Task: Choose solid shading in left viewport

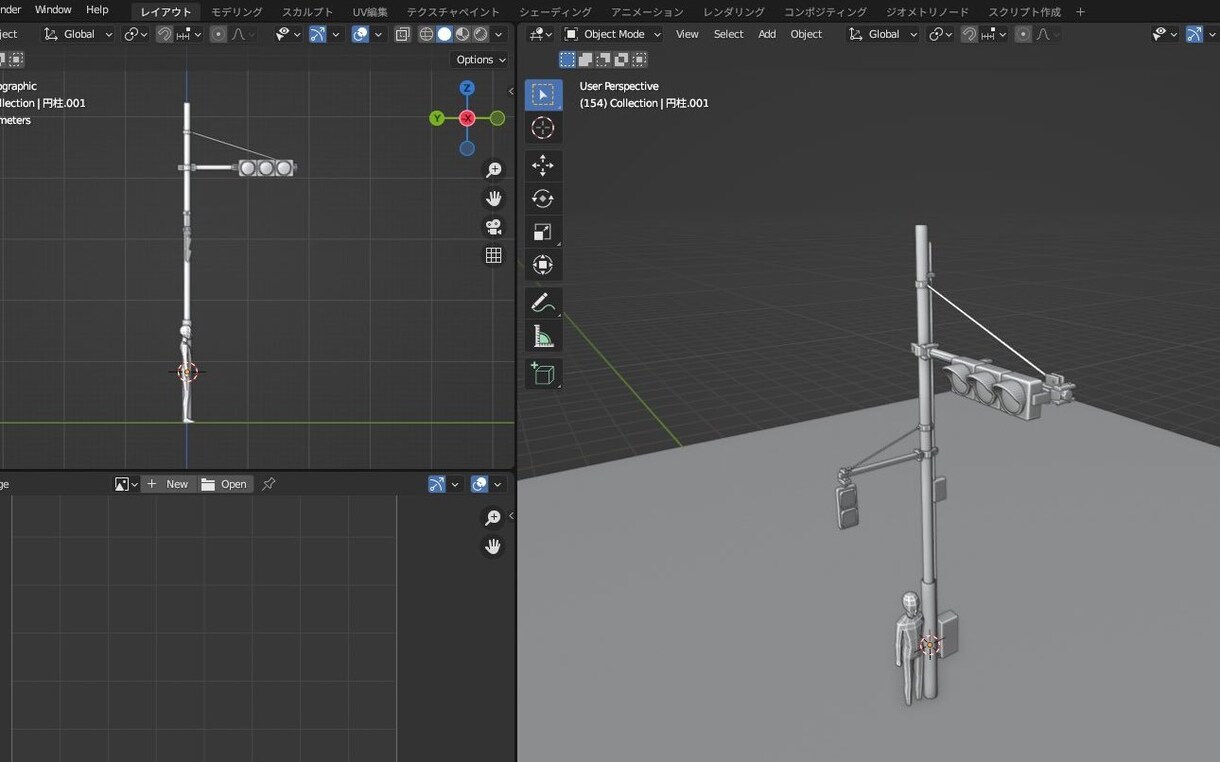Action: [x=444, y=34]
